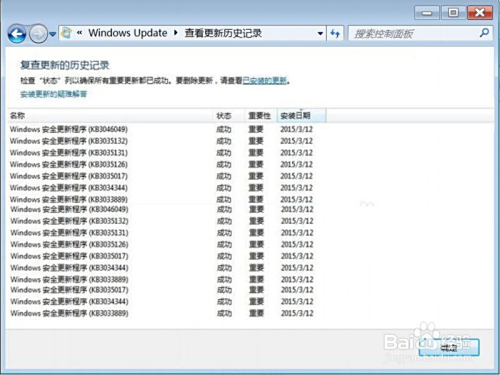The width and height of the screenshot is (500, 375).
Task: Select first KB3046049 update row
Action: [161, 129]
